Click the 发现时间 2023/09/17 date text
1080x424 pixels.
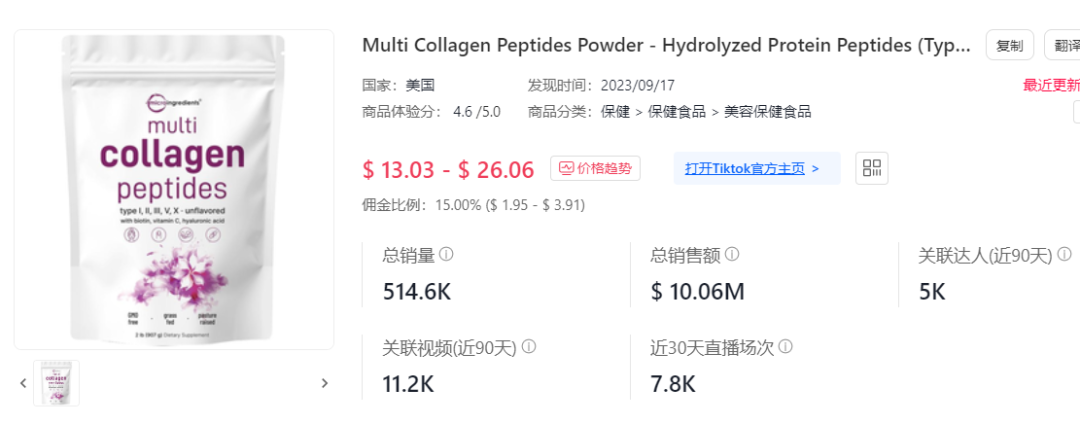601,86
